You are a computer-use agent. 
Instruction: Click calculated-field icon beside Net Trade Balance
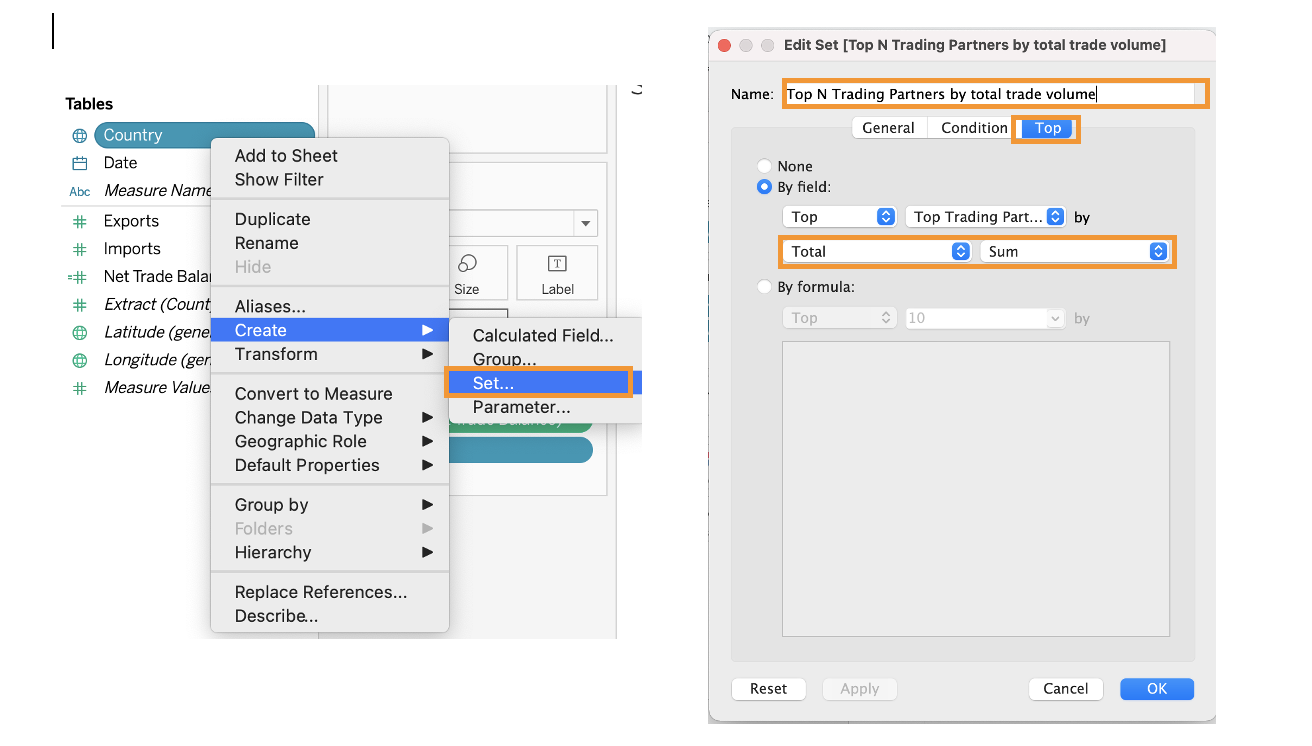tap(79, 277)
